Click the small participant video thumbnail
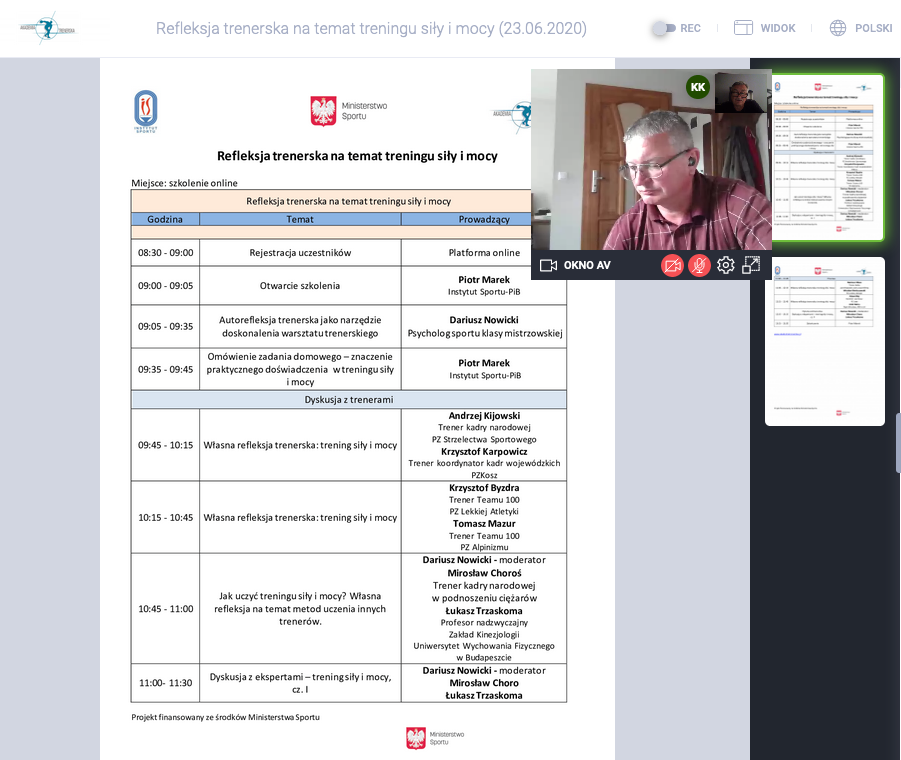 tap(742, 92)
